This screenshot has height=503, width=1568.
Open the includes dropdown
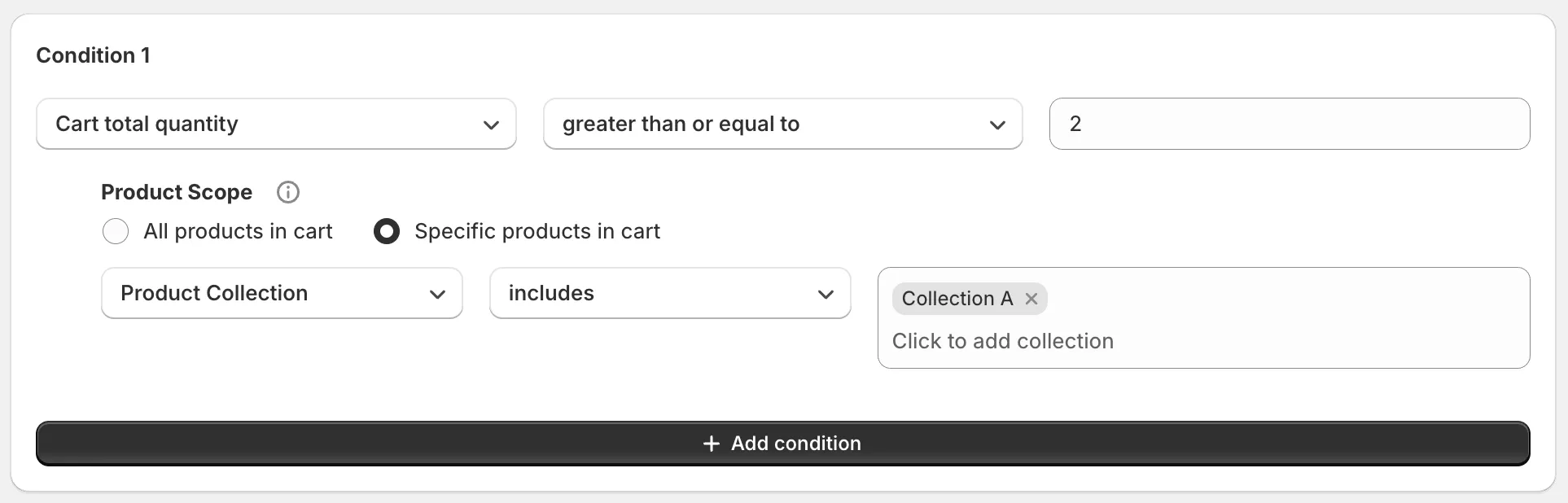(x=669, y=294)
